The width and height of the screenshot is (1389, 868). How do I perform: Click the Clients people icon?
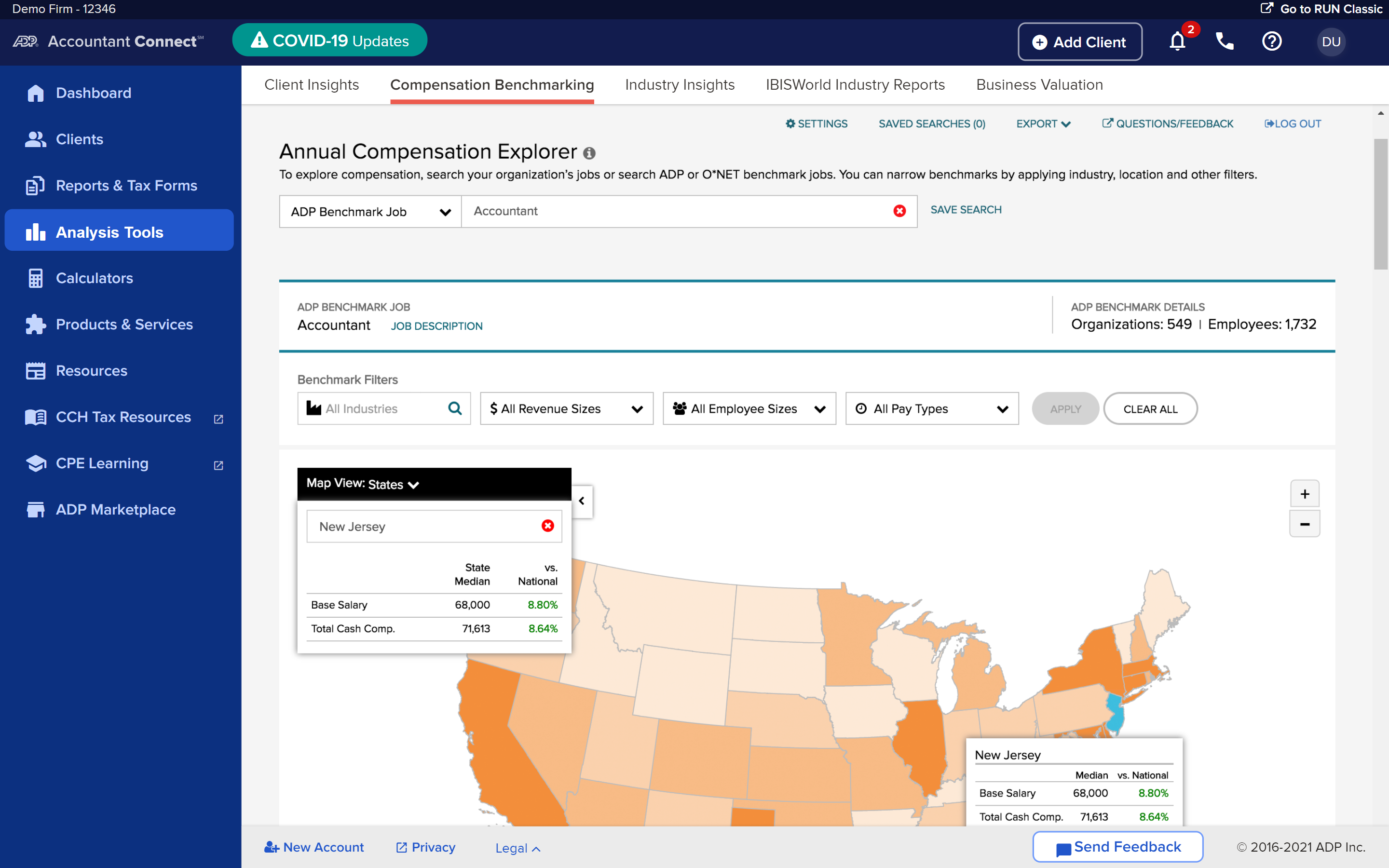[x=36, y=139]
